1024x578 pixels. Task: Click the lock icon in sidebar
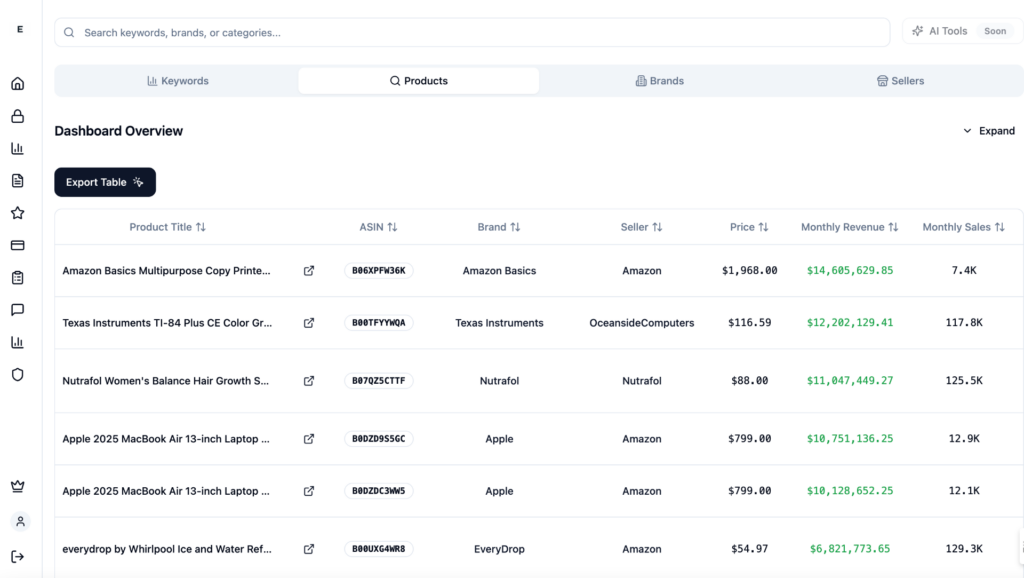(17, 116)
